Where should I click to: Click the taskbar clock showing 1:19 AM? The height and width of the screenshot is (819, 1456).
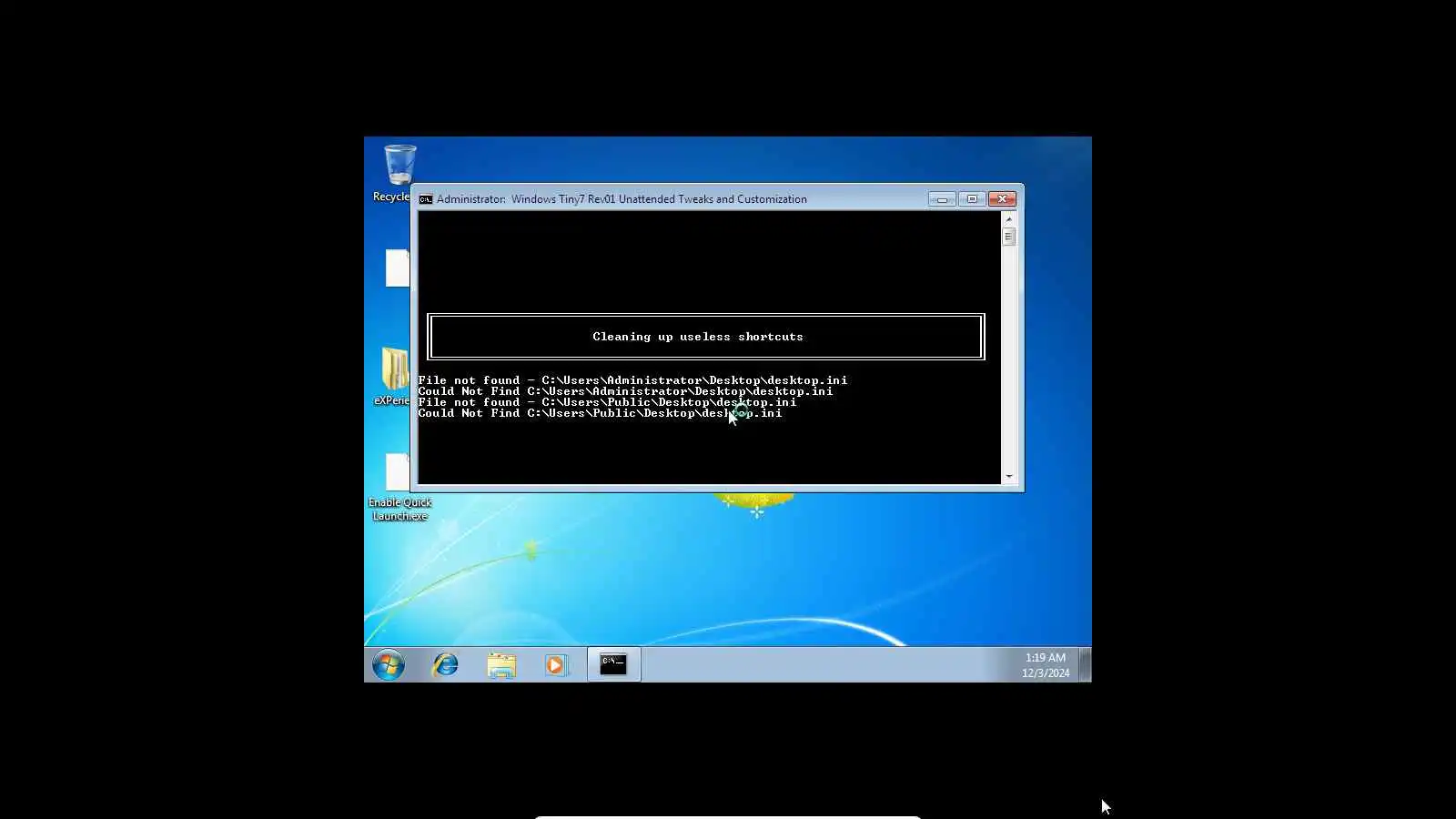(1046, 665)
